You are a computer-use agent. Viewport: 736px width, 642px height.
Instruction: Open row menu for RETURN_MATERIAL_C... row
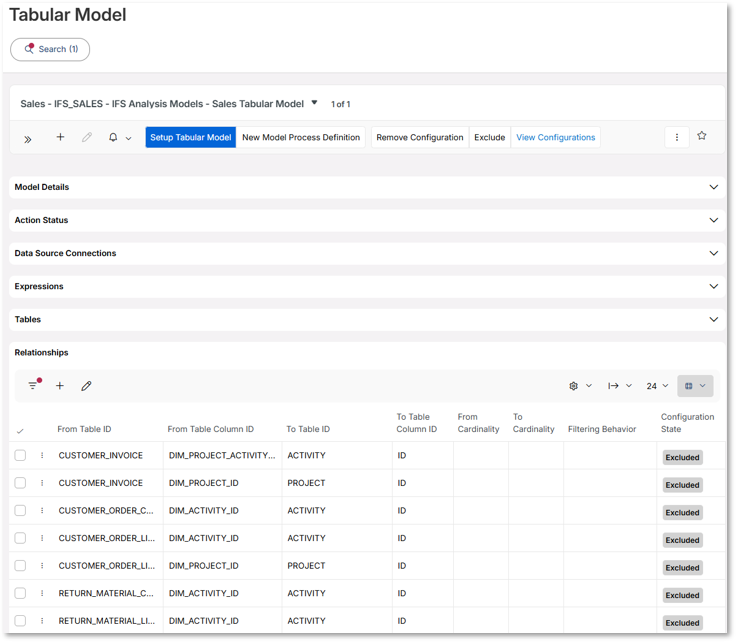42,593
